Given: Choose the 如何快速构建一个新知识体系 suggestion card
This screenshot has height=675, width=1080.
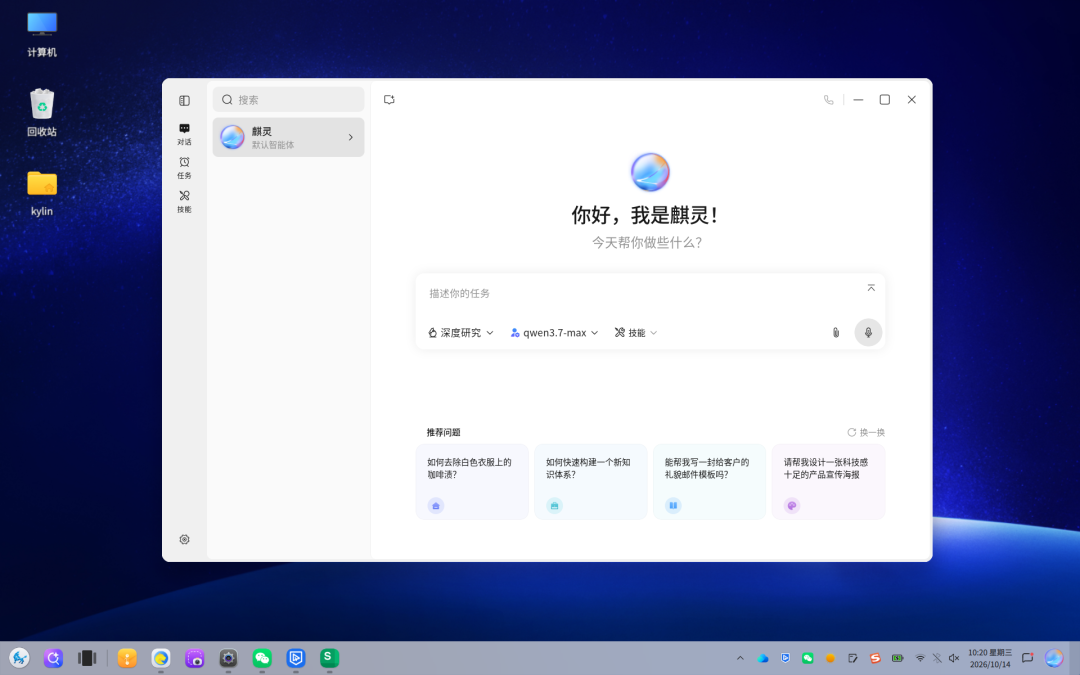Looking at the screenshot, I should point(590,482).
